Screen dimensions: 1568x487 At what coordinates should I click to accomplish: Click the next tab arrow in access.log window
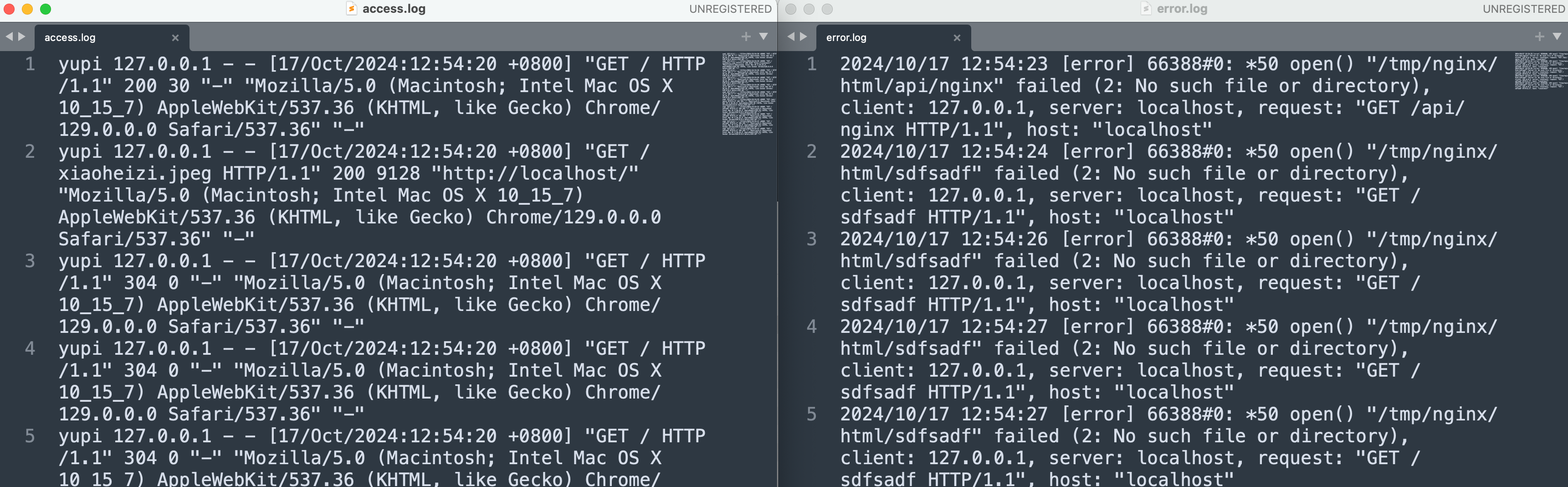22,36
